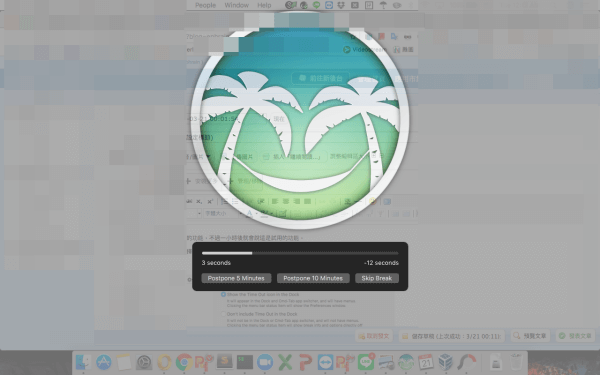The height and width of the screenshot is (375, 600).
Task: Open Zoom from the Dock
Action: pyautogui.click(x=265, y=362)
